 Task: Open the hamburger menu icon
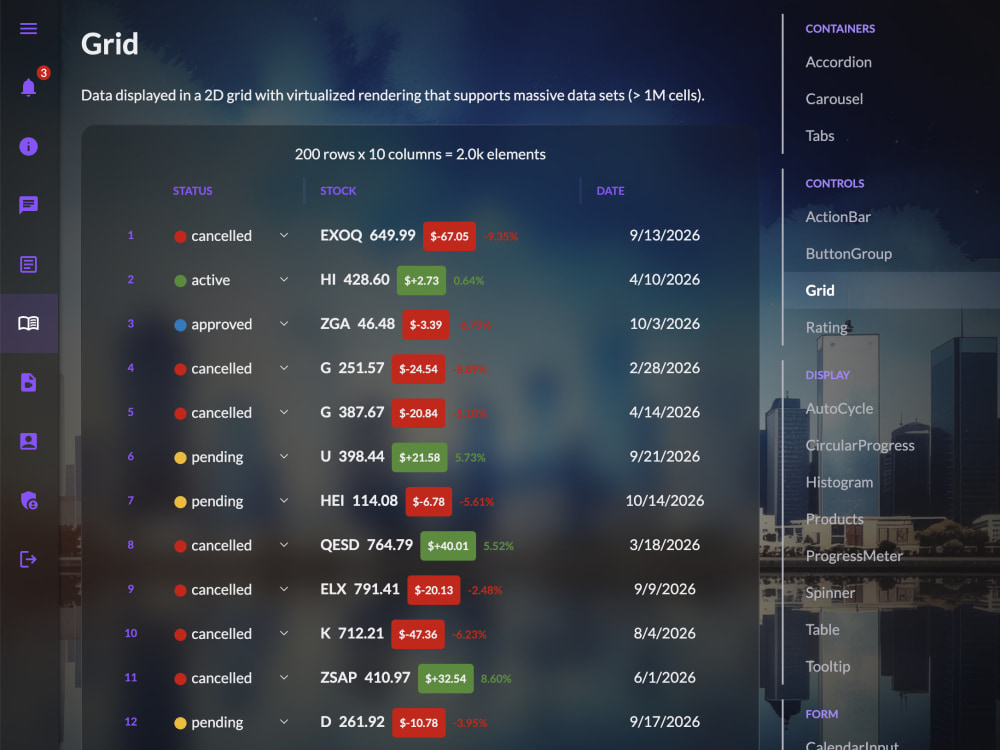pos(28,29)
